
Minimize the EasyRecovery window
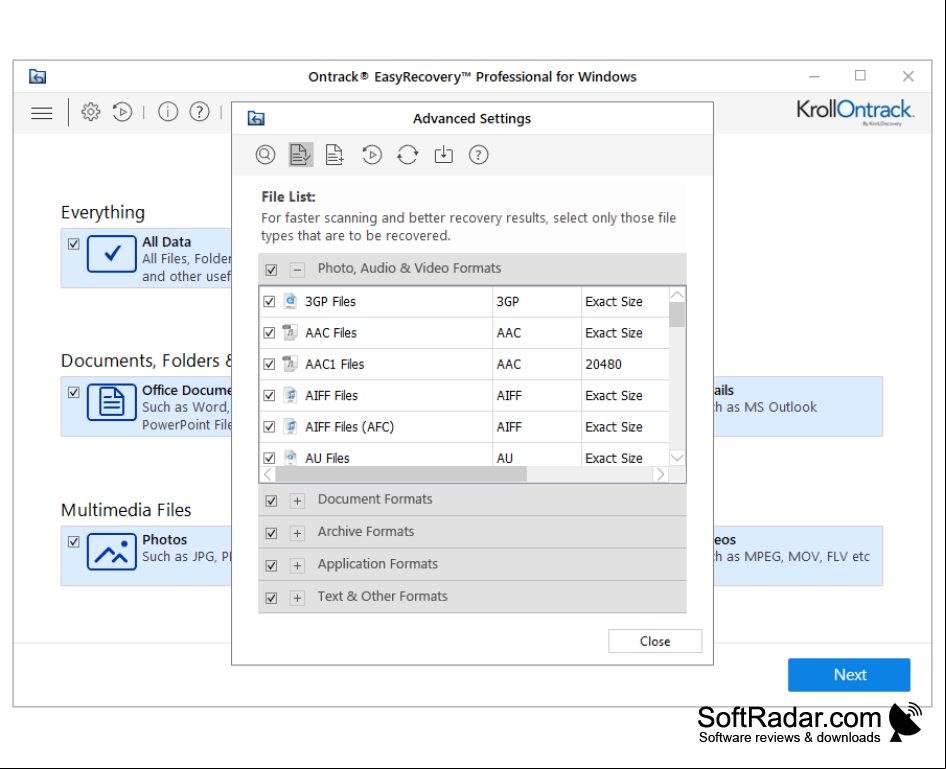point(814,77)
